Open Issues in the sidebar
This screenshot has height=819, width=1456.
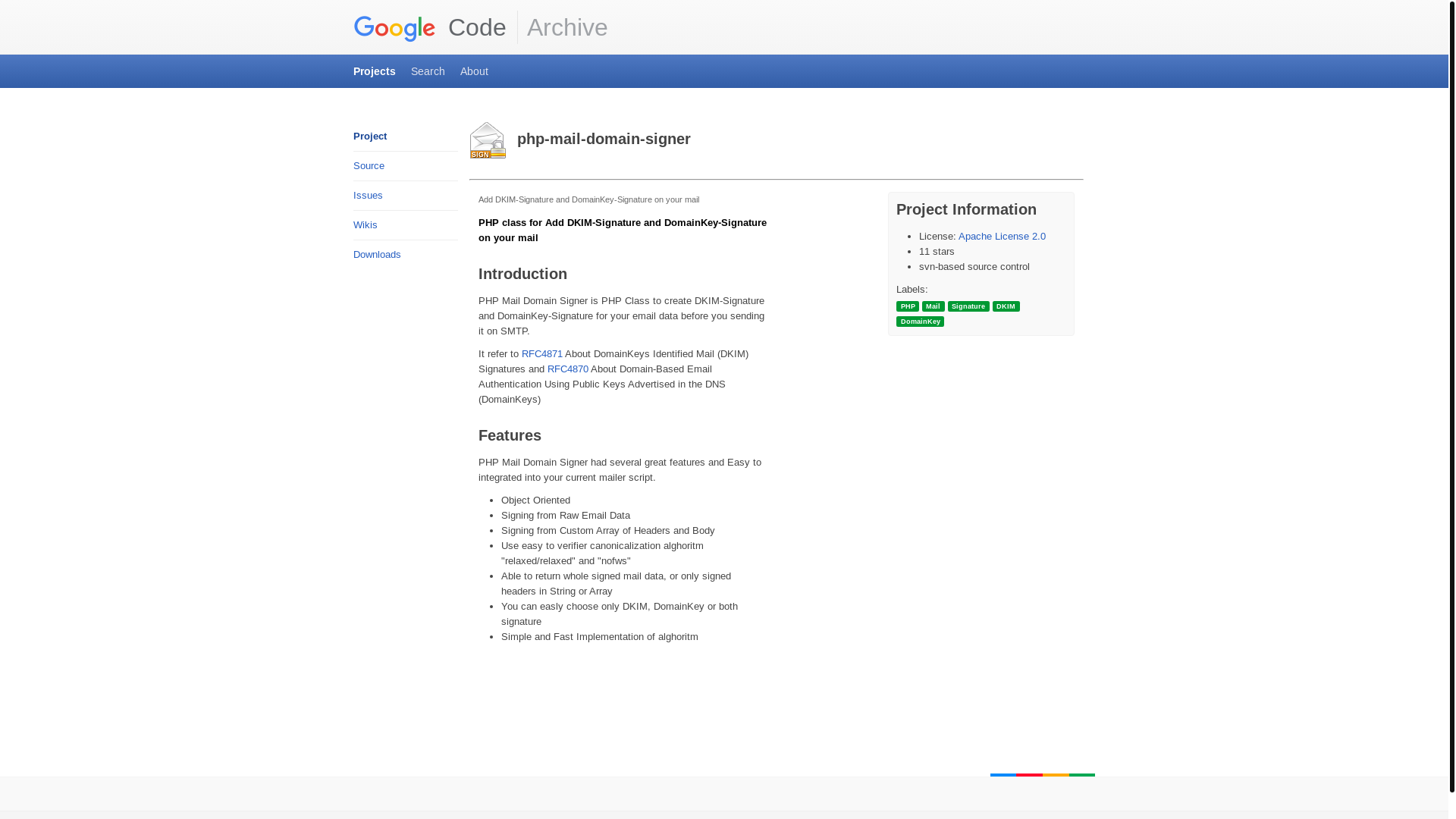coord(368,196)
